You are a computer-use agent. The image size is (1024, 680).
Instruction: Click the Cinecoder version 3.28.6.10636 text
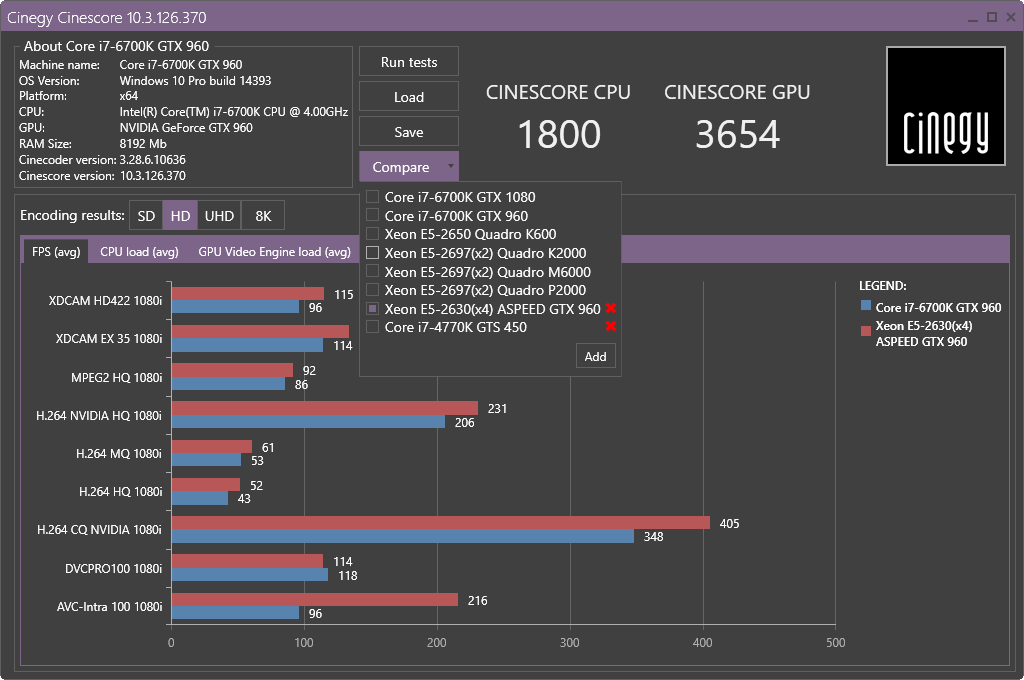(153, 159)
